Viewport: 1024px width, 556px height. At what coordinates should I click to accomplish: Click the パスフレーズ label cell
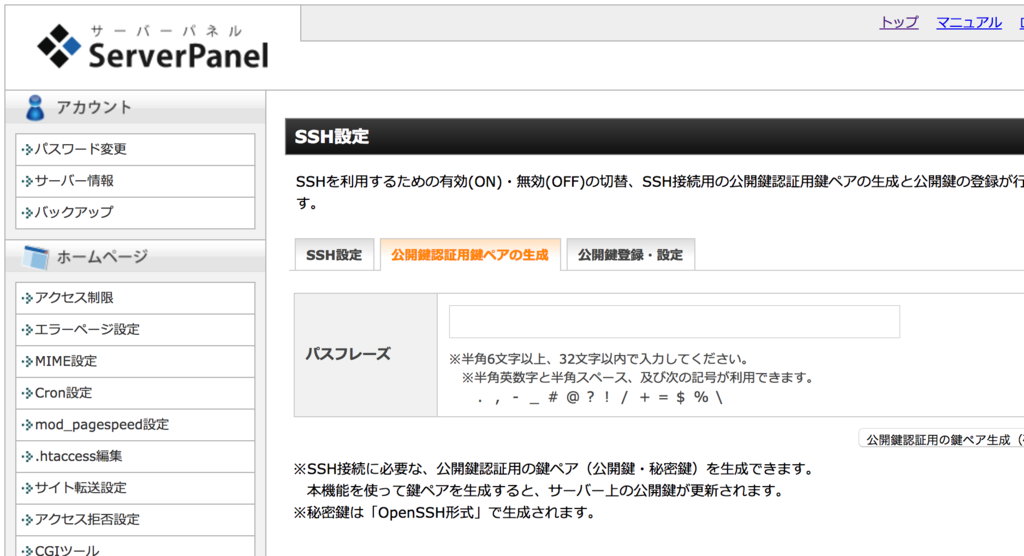366,355
